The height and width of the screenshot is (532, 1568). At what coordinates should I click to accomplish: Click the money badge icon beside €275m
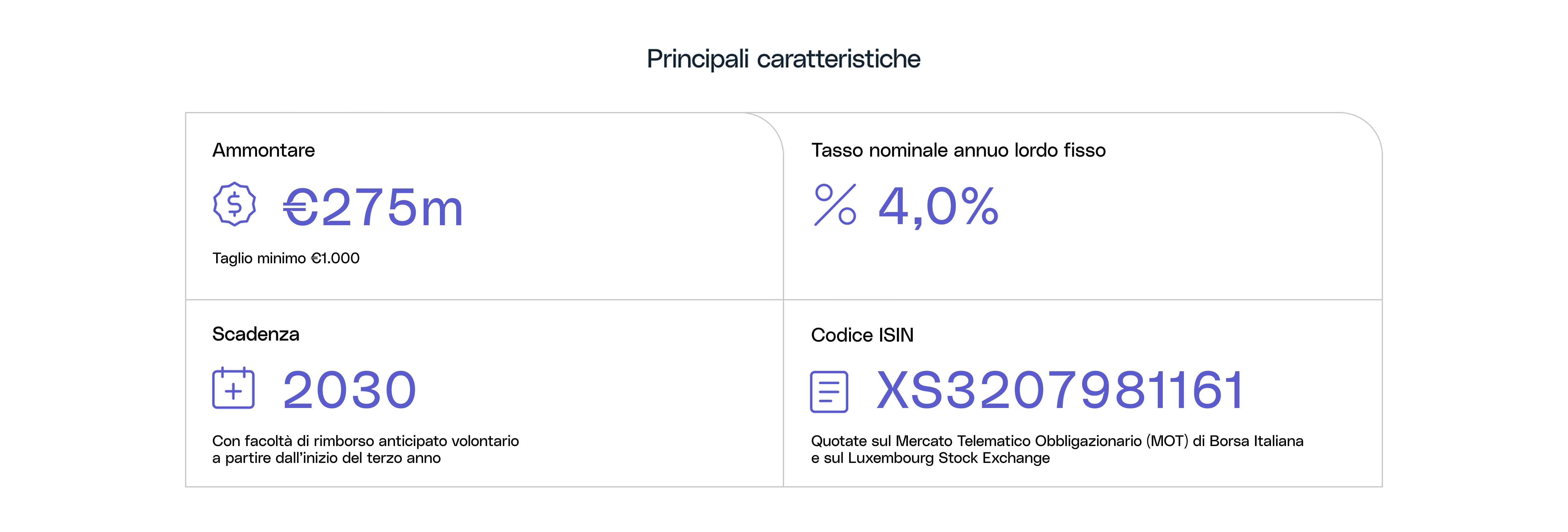234,204
